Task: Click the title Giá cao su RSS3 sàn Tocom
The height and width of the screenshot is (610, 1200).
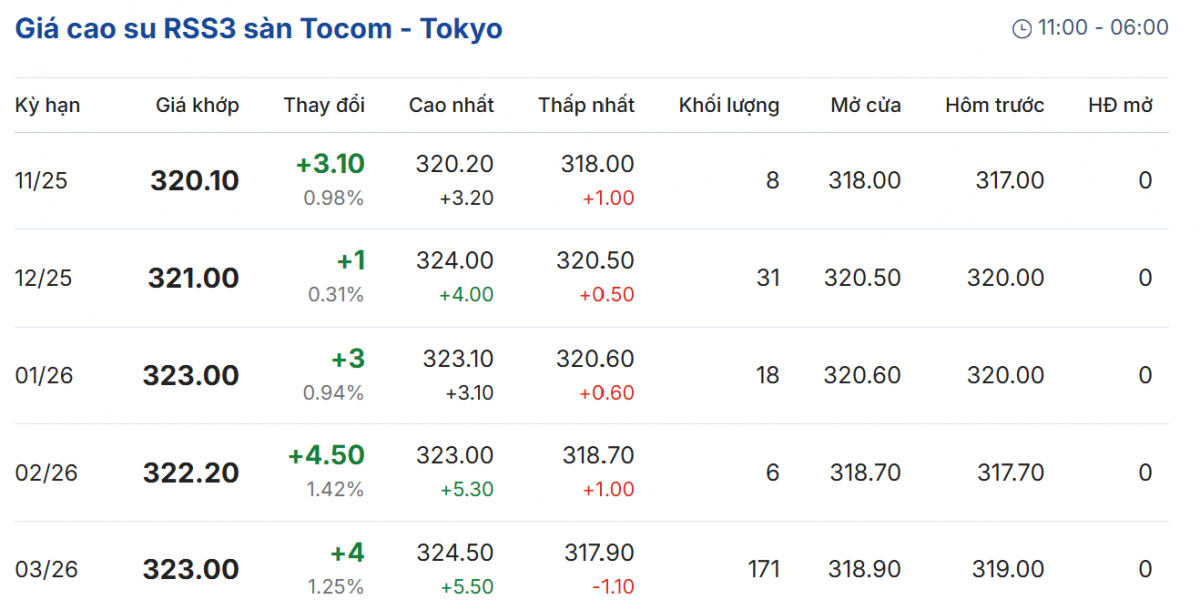Action: pyautogui.click(x=258, y=28)
